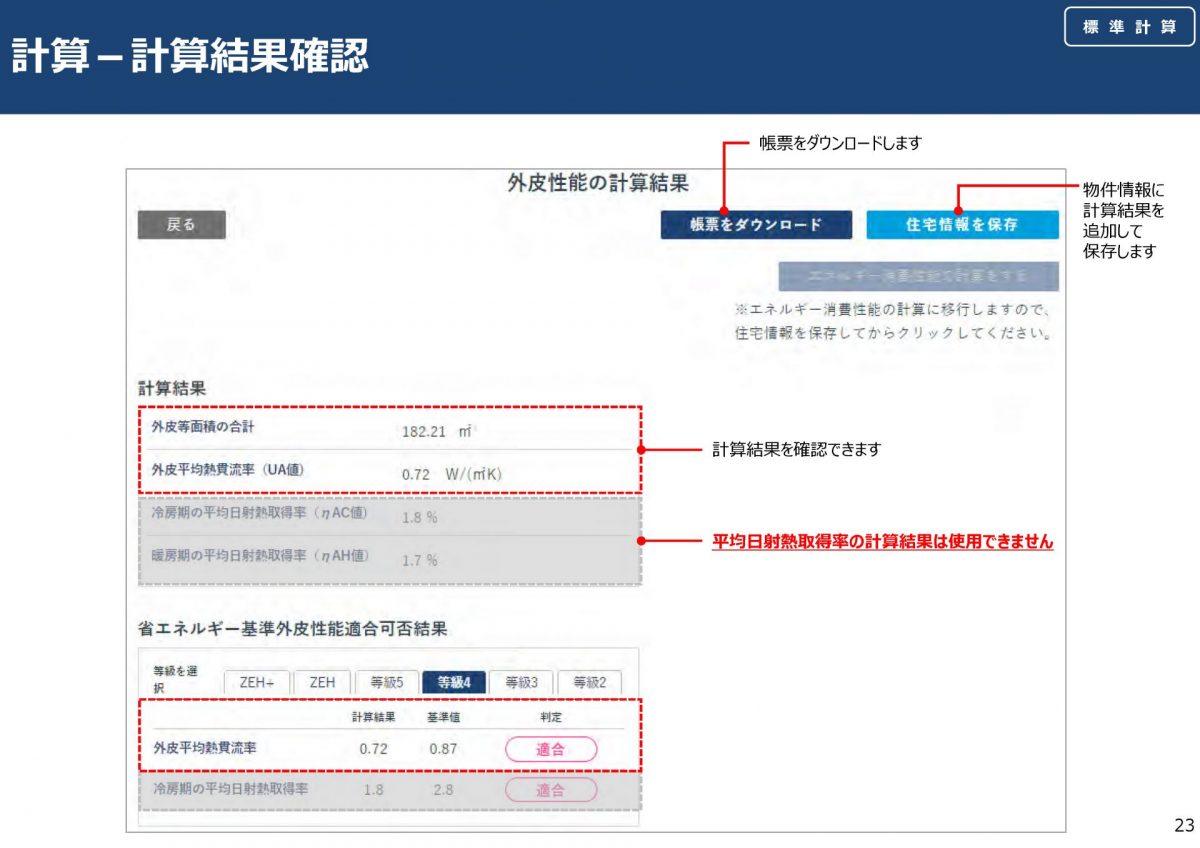Image resolution: width=1200 pixels, height=848 pixels.
Task: Click the 適合 badge for 外皮平均熱貫流率
Action: click(550, 749)
